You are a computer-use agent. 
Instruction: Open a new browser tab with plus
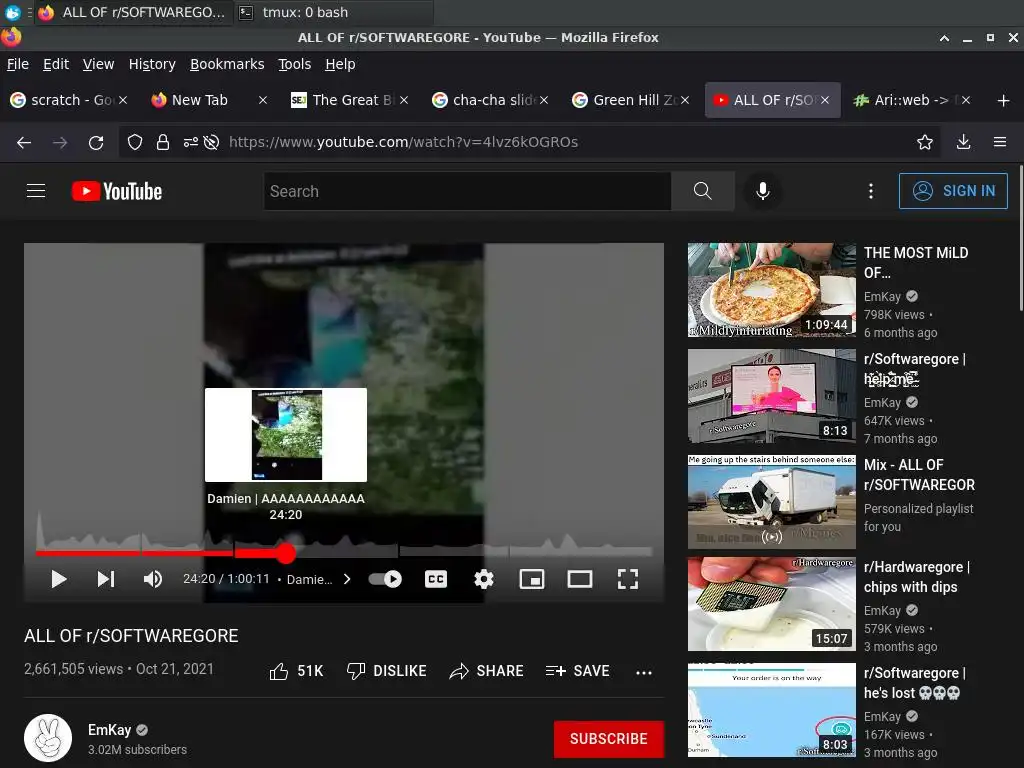(1004, 100)
